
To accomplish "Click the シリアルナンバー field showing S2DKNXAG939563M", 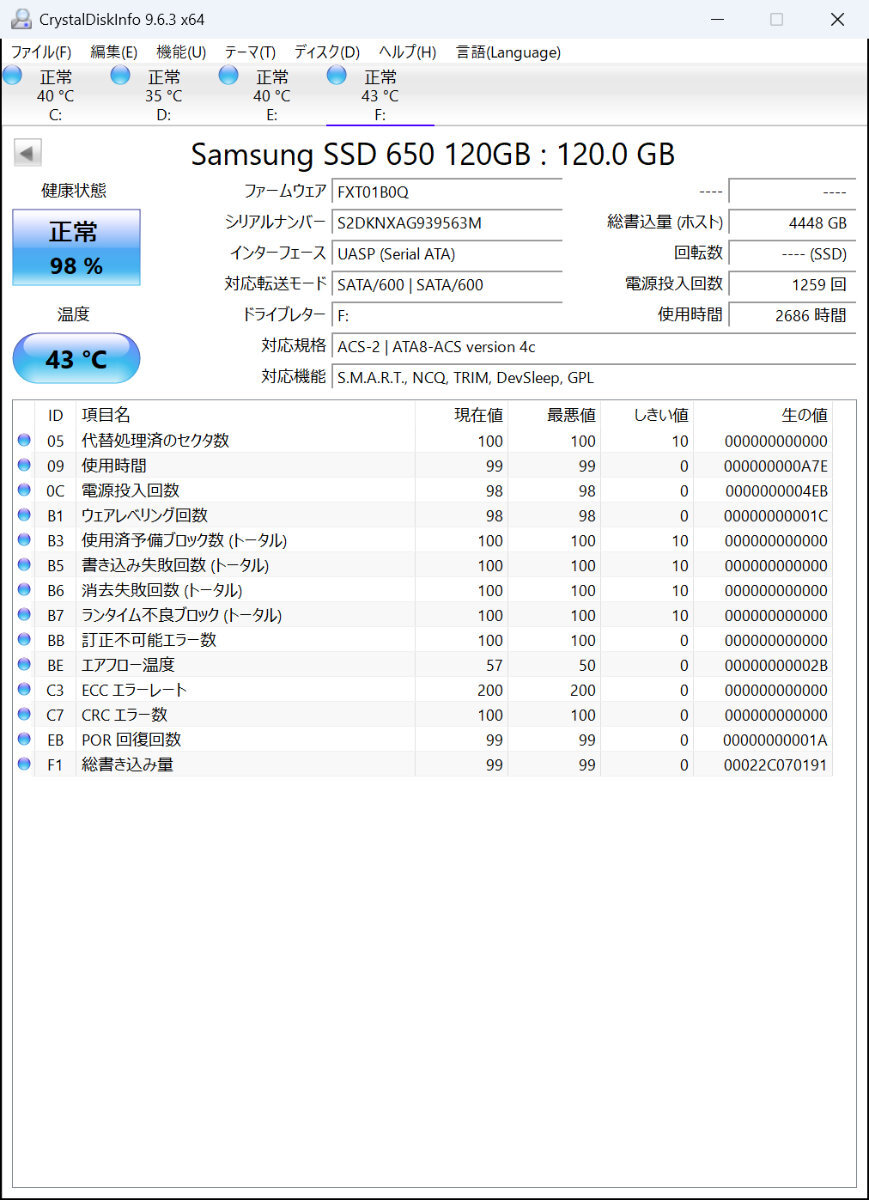I will [447, 223].
